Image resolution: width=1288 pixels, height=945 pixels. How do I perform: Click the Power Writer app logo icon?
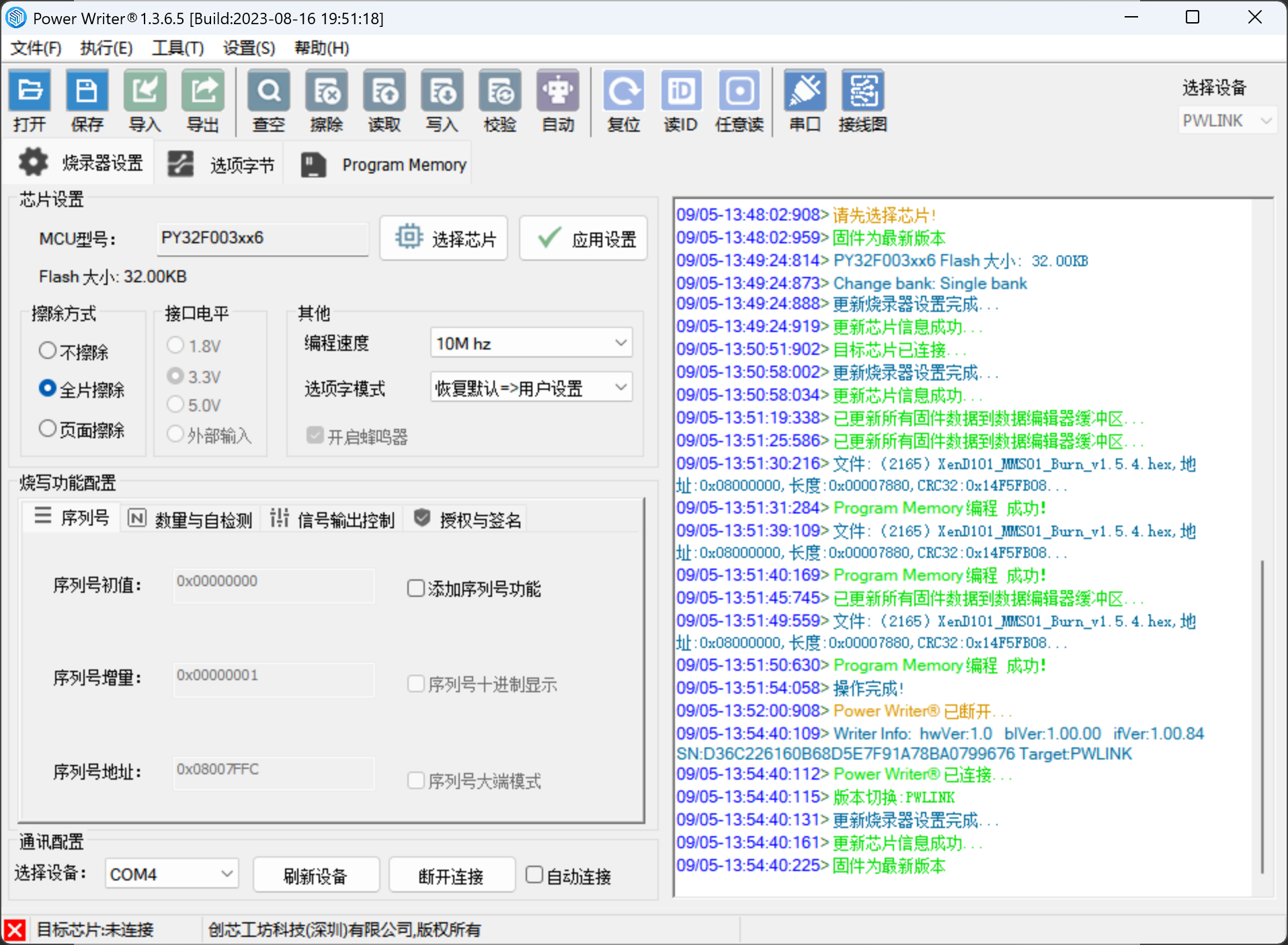(16, 18)
